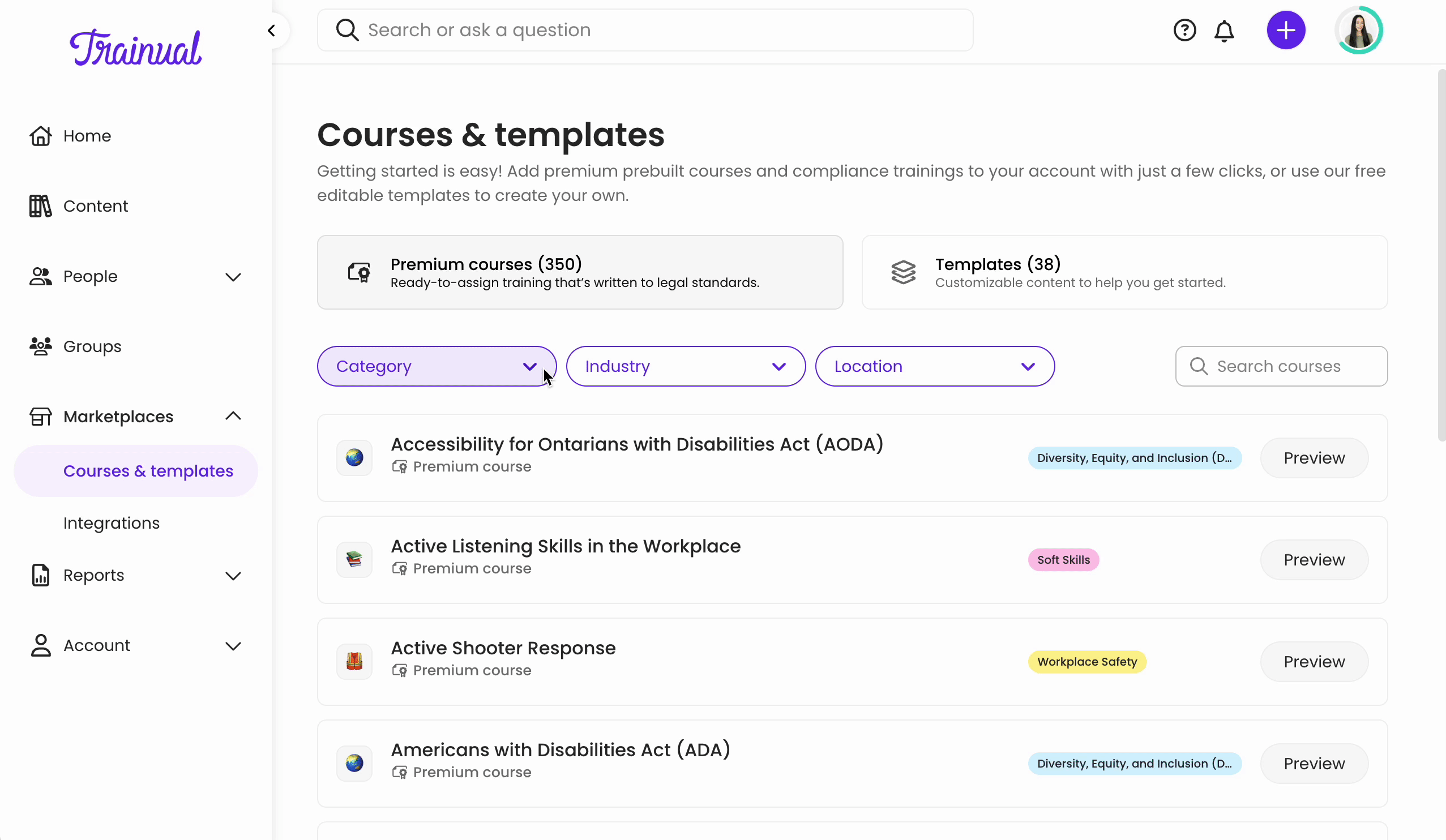This screenshot has height=840, width=1446.
Task: Click the globe icon for the AODA course
Action: click(x=354, y=458)
